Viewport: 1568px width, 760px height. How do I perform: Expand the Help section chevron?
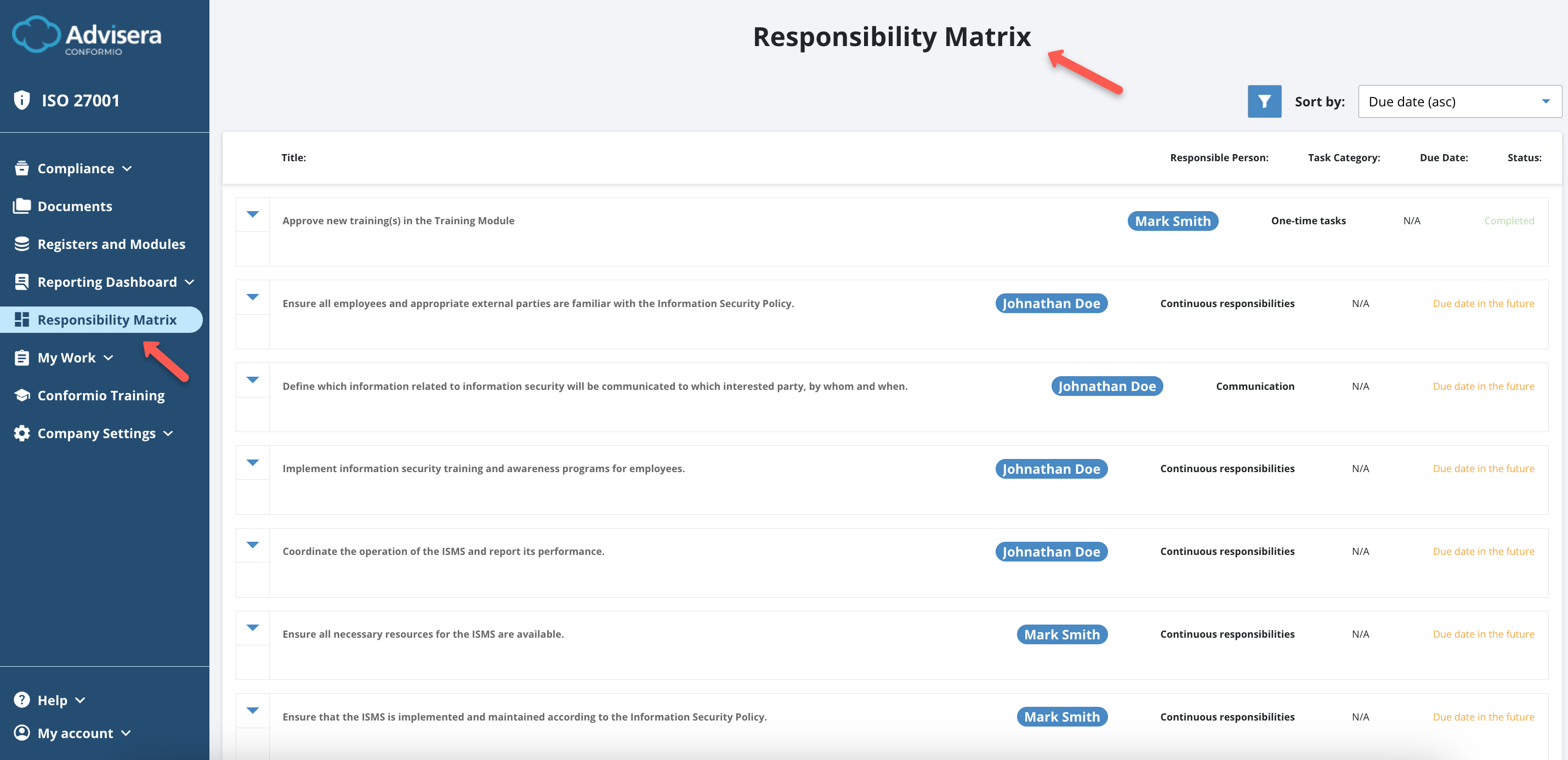click(x=81, y=700)
